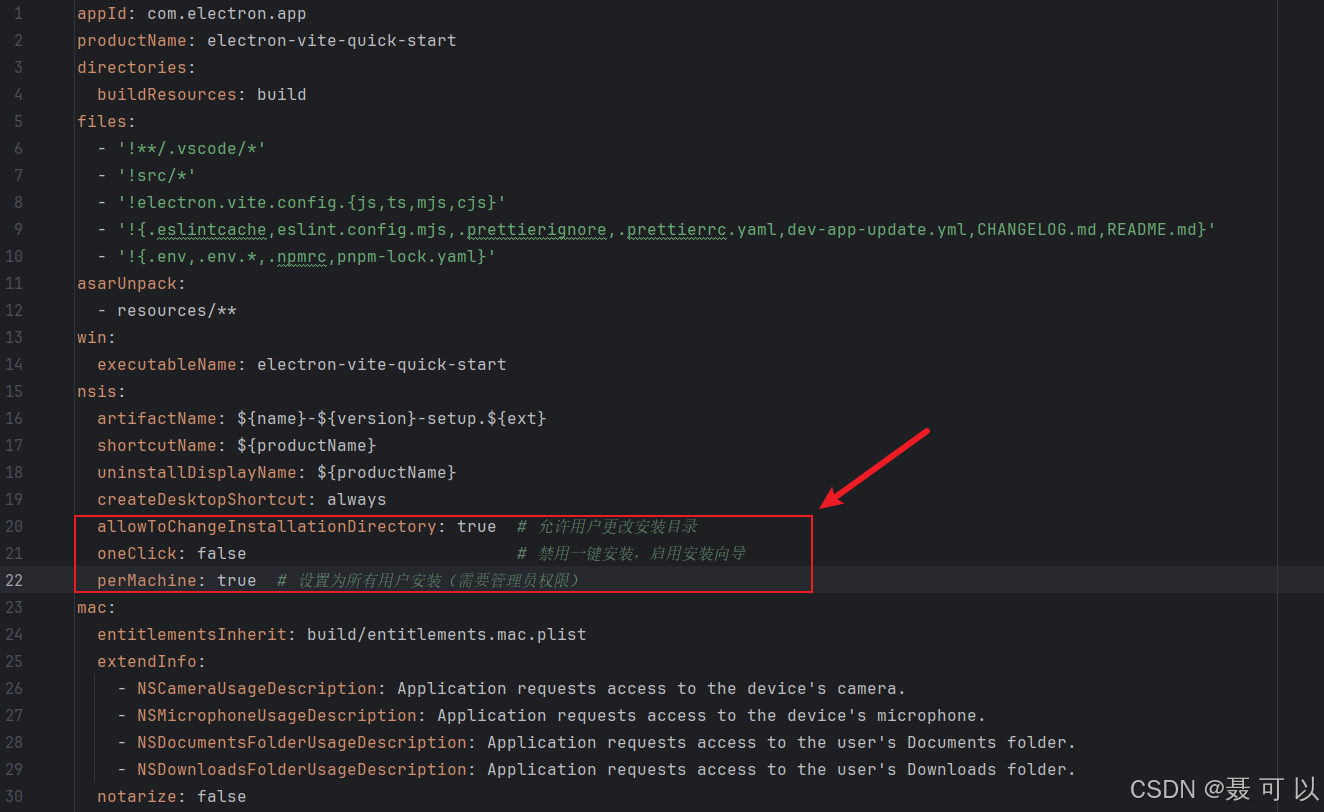Click 'NSMicrophoneUsageDescription' key

pos(277,716)
